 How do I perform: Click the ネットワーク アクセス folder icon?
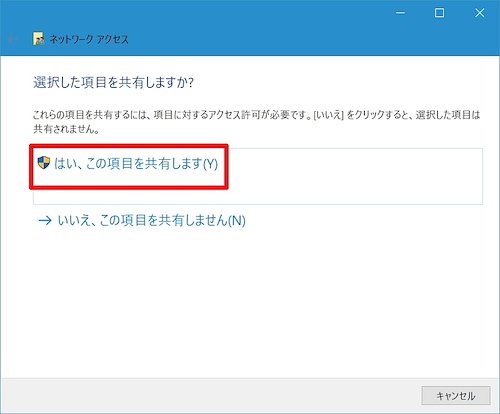(38, 39)
